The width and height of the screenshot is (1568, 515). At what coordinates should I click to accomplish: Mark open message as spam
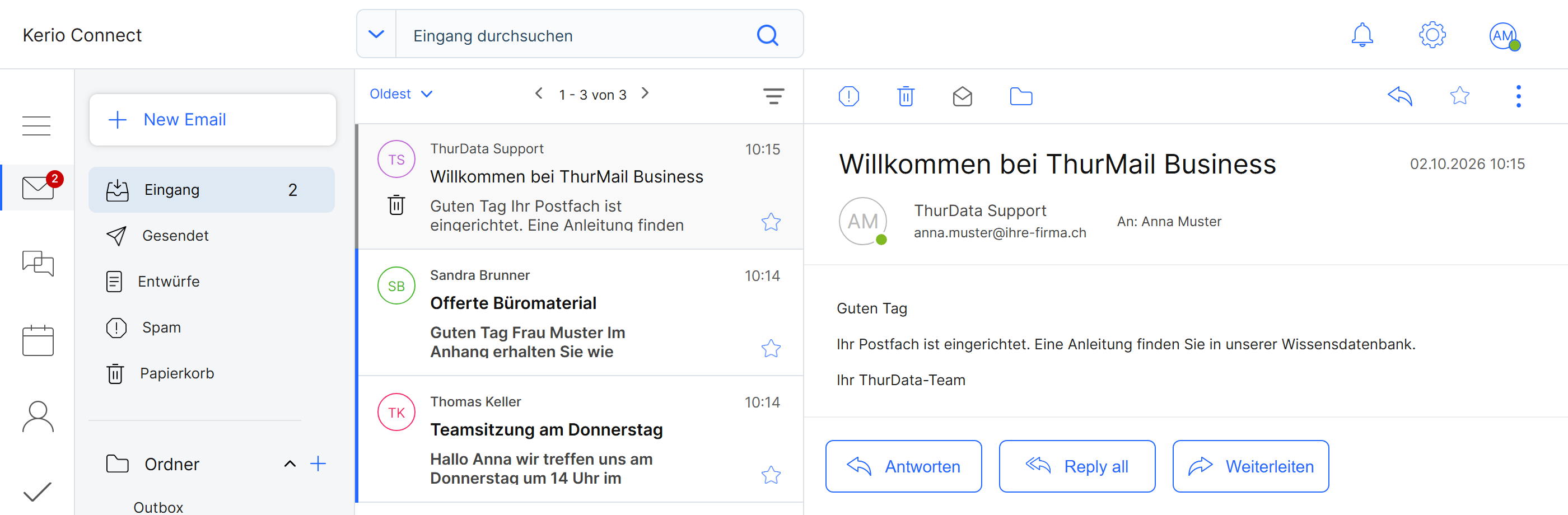coord(848,96)
